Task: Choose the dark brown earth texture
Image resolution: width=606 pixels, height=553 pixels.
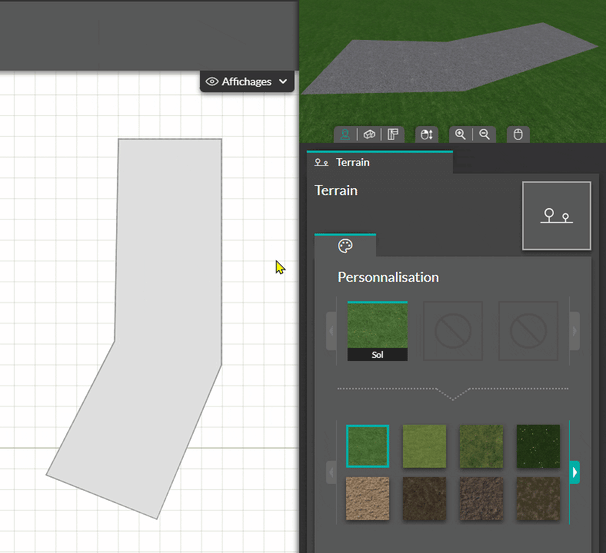Action: tap(424, 499)
